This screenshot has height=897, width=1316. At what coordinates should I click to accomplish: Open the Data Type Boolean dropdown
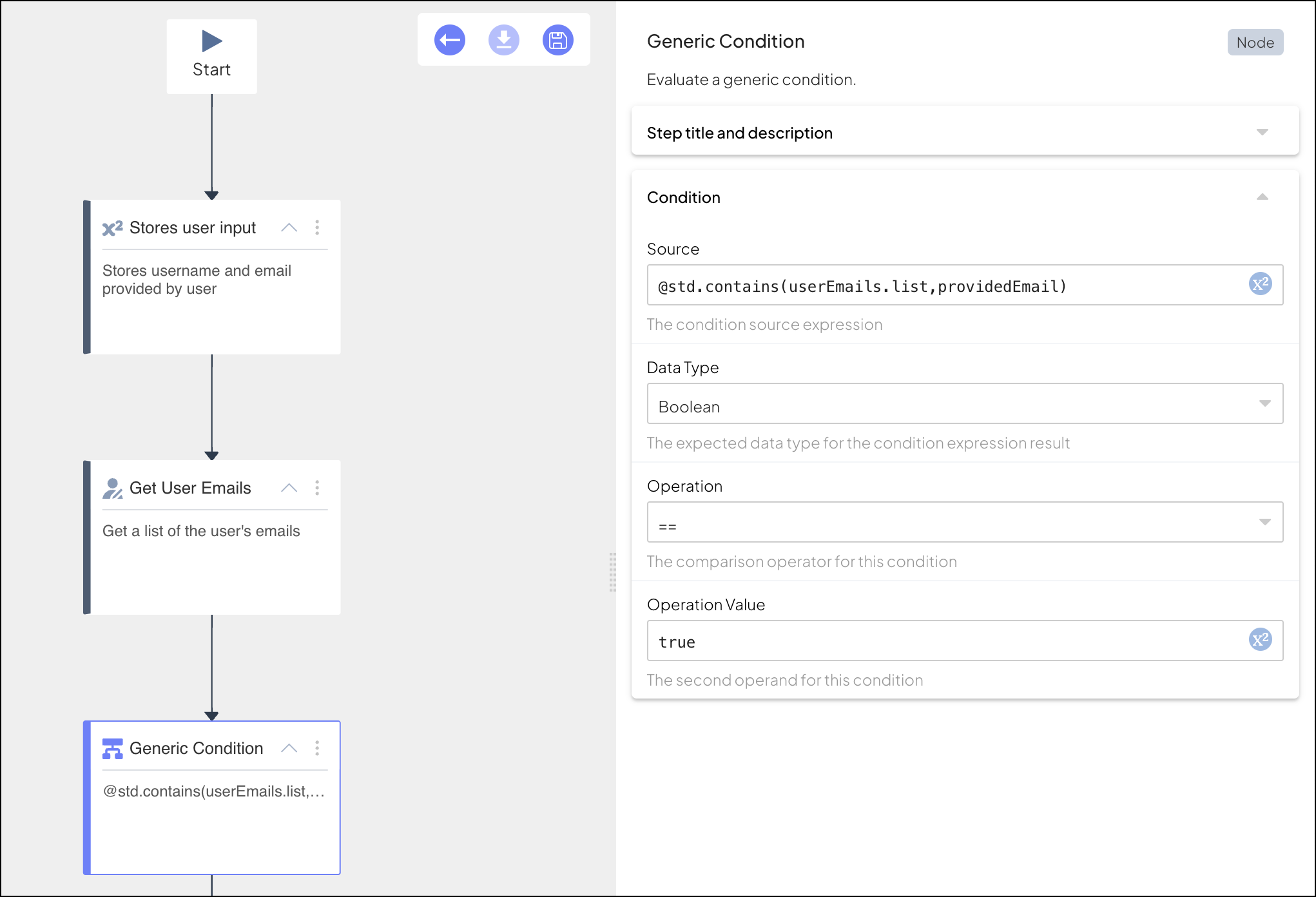(x=964, y=404)
